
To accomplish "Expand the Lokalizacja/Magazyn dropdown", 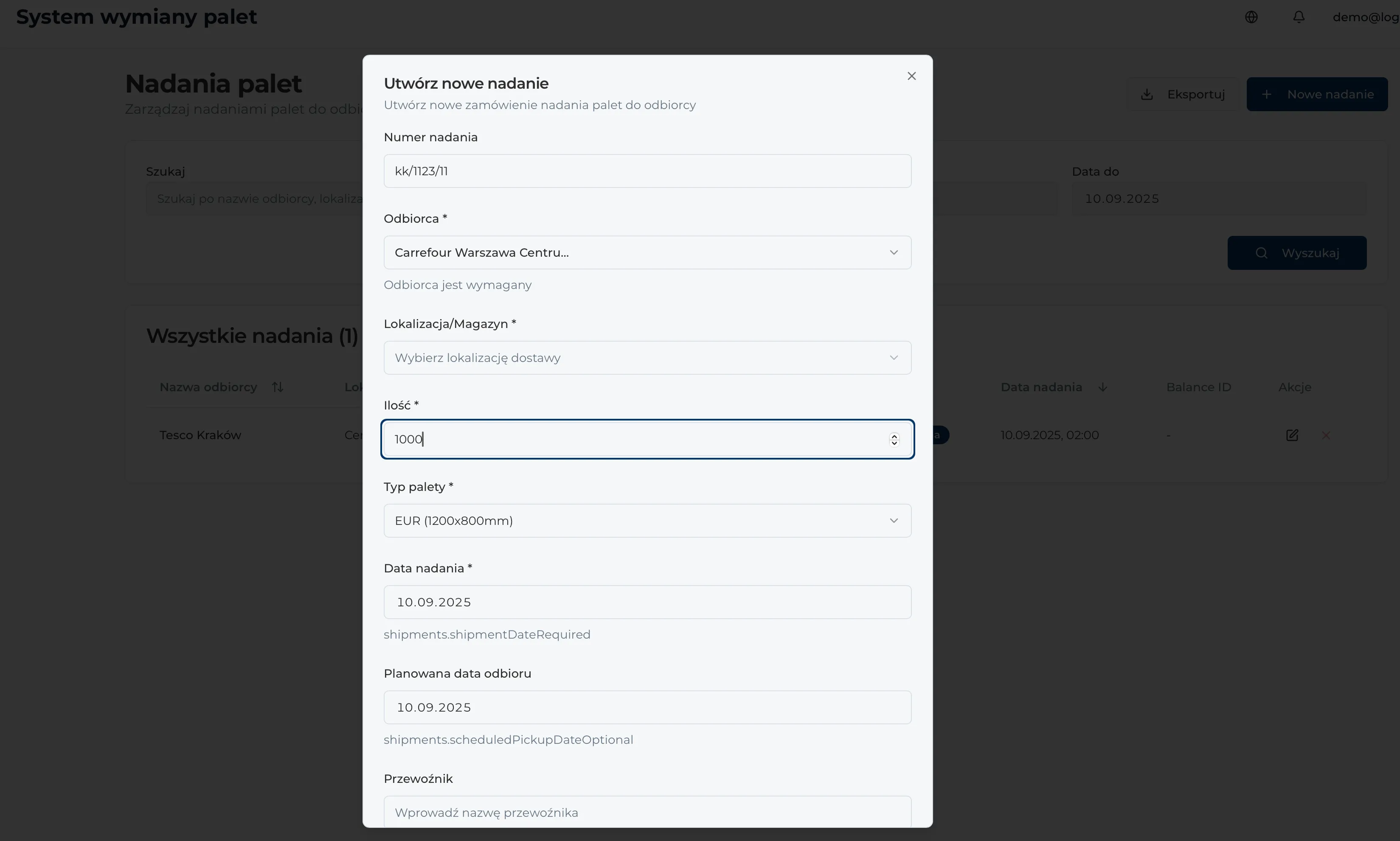I will [x=647, y=358].
